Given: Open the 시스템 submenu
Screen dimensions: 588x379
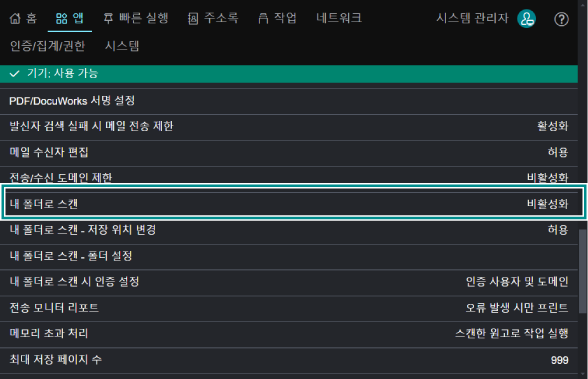Looking at the screenshot, I should coord(122,46).
